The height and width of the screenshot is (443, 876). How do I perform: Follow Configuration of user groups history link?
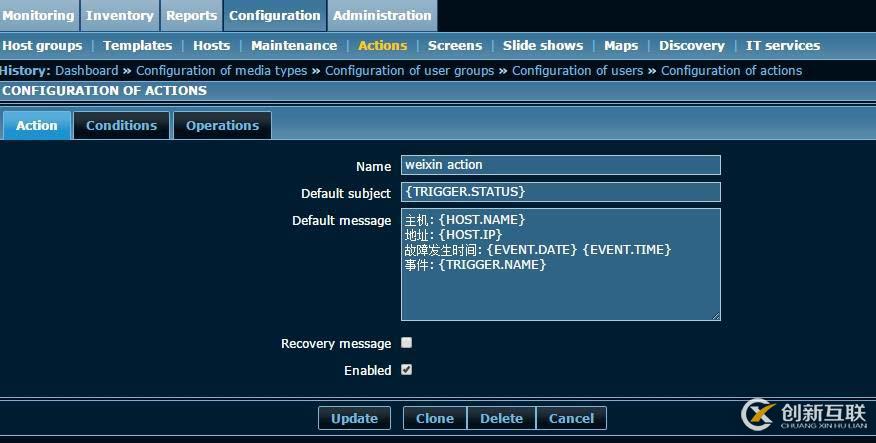coord(410,71)
